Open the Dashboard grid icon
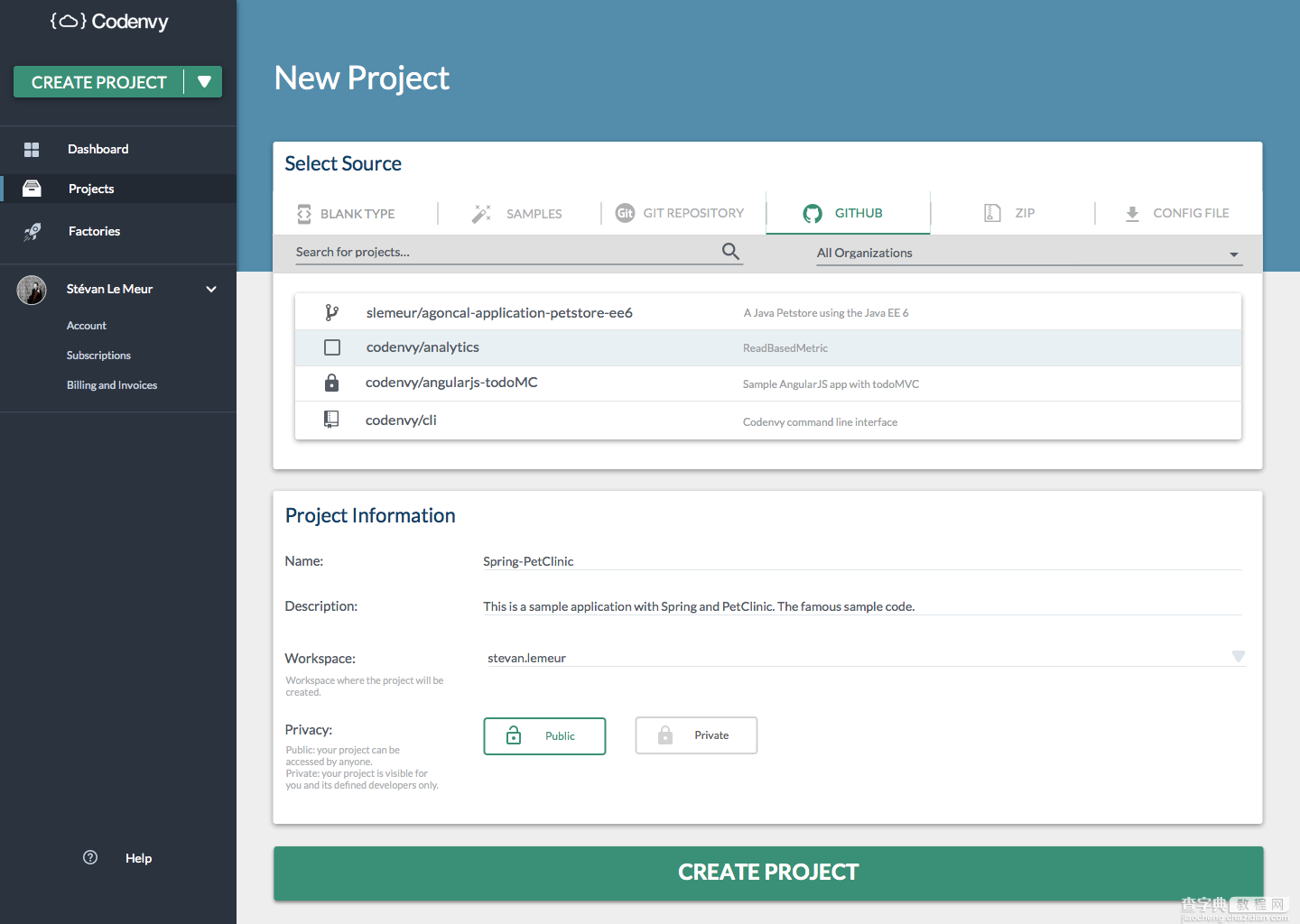The image size is (1300, 924). point(32,150)
